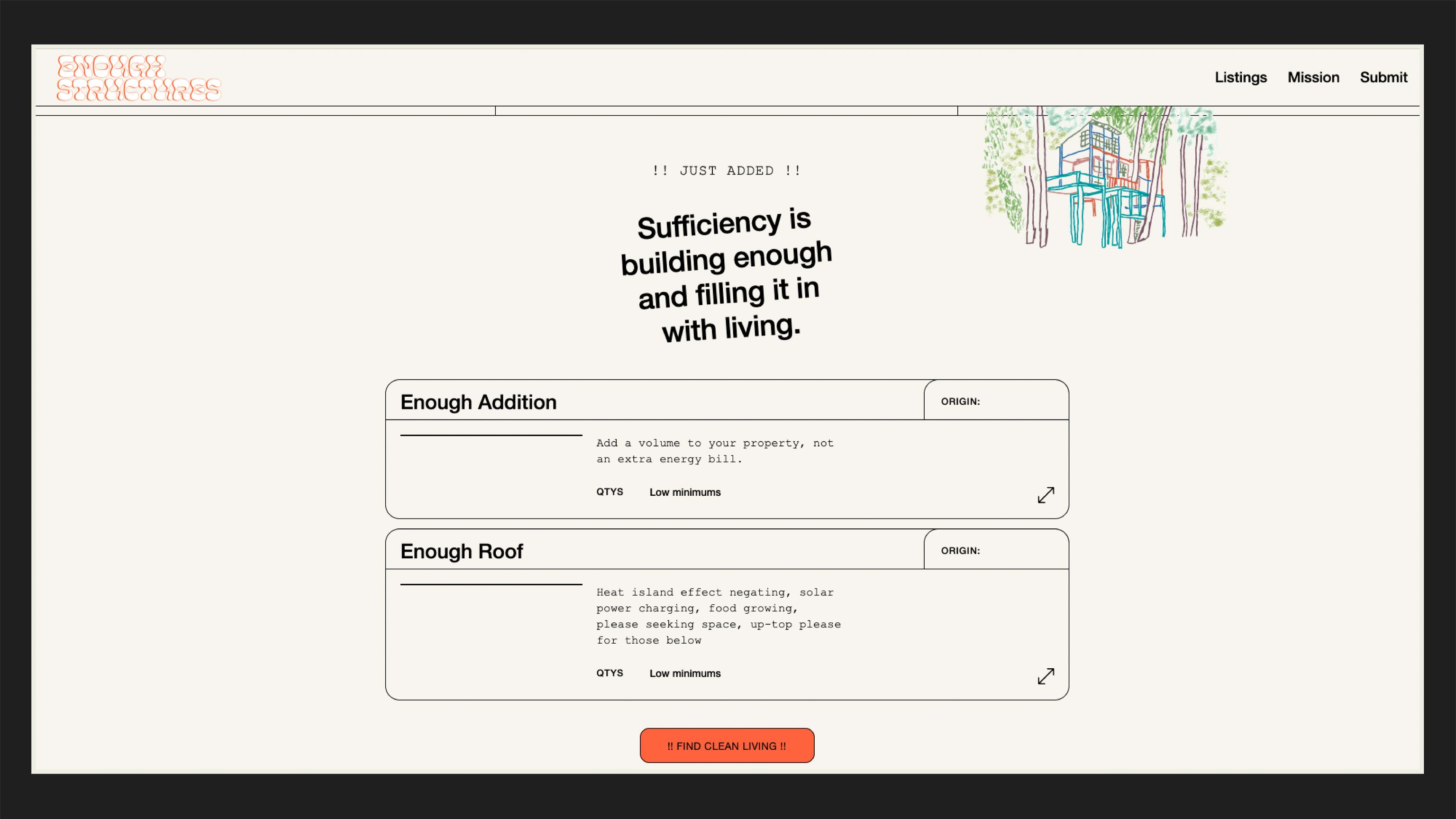This screenshot has height=819, width=1456.
Task: Click the QTYS label in the Enough Addition card
Action: (610, 492)
